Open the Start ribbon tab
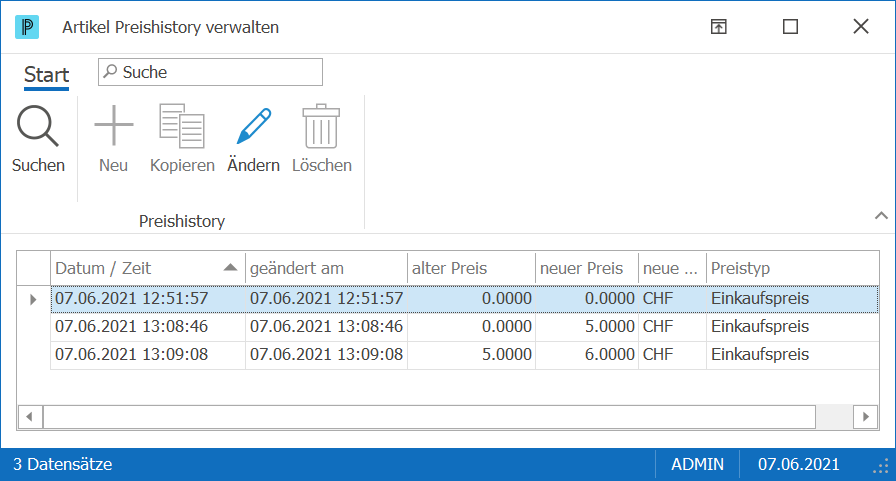The image size is (896, 481). coord(46,75)
